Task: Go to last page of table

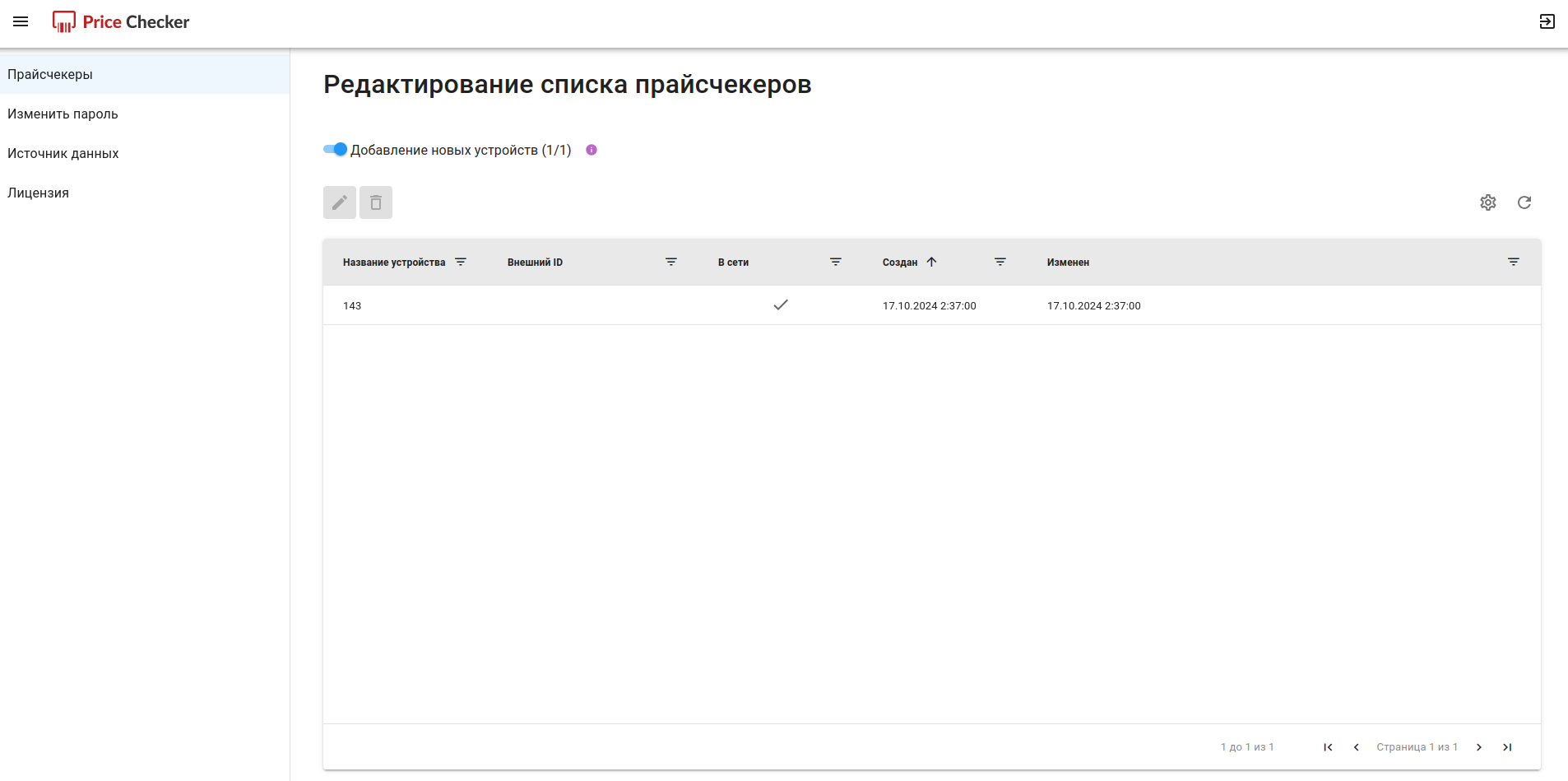Action: click(1507, 747)
